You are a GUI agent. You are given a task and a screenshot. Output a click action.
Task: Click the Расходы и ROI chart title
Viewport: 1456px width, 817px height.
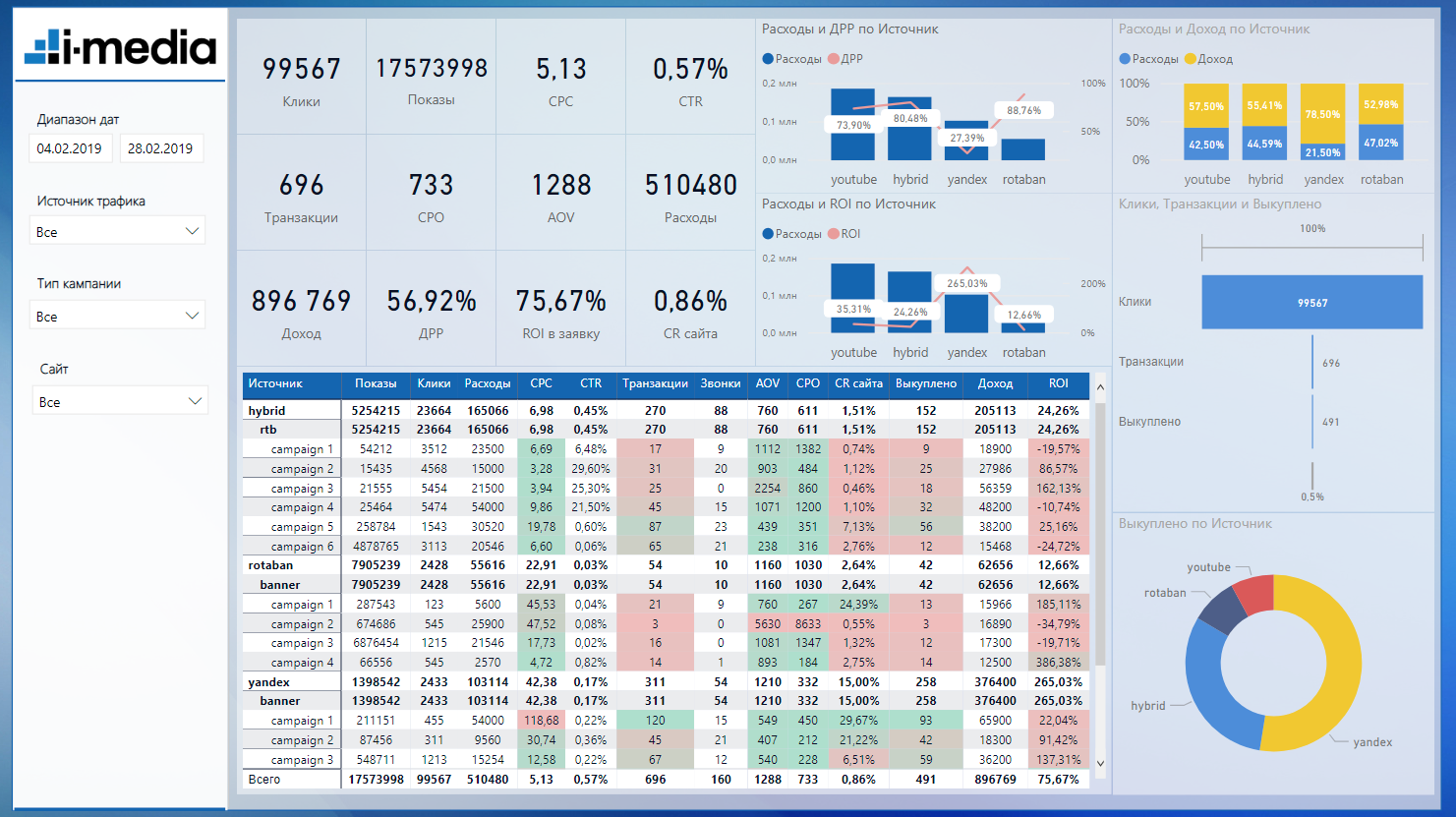click(x=848, y=204)
